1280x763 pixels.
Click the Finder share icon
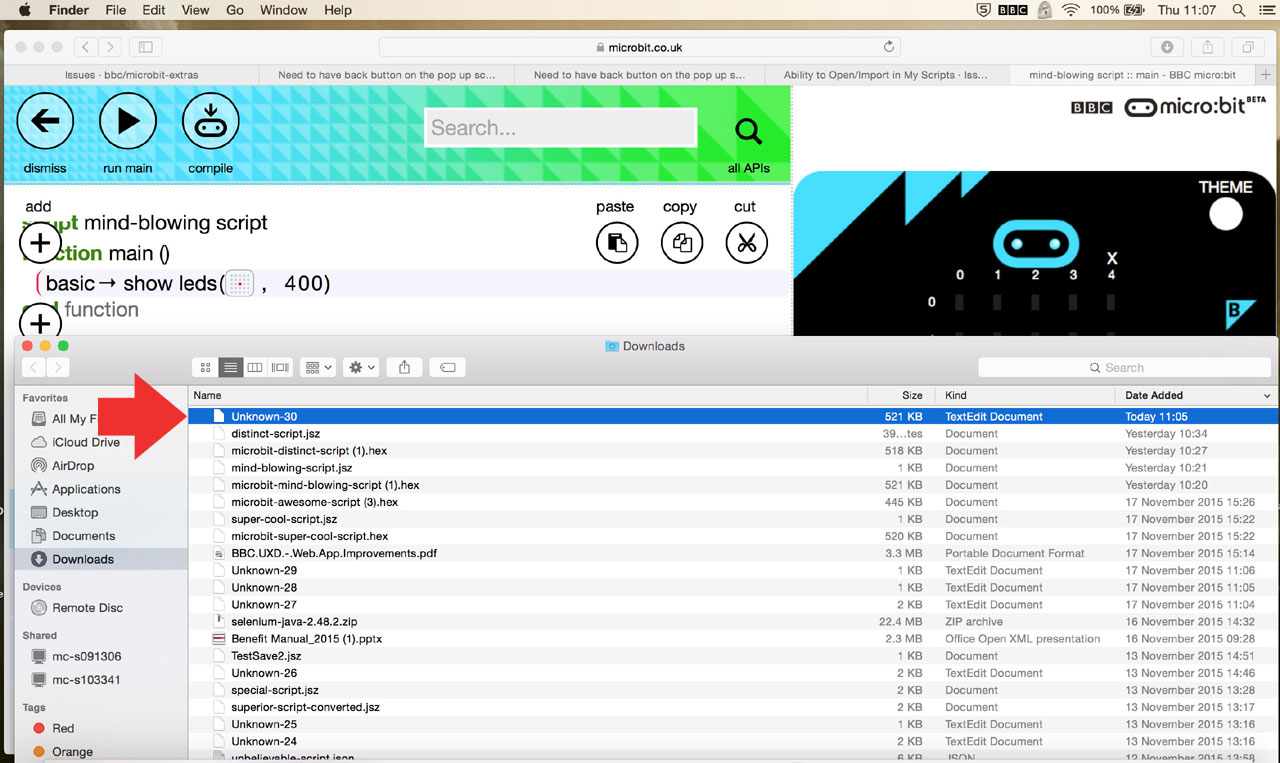pyautogui.click(x=404, y=368)
